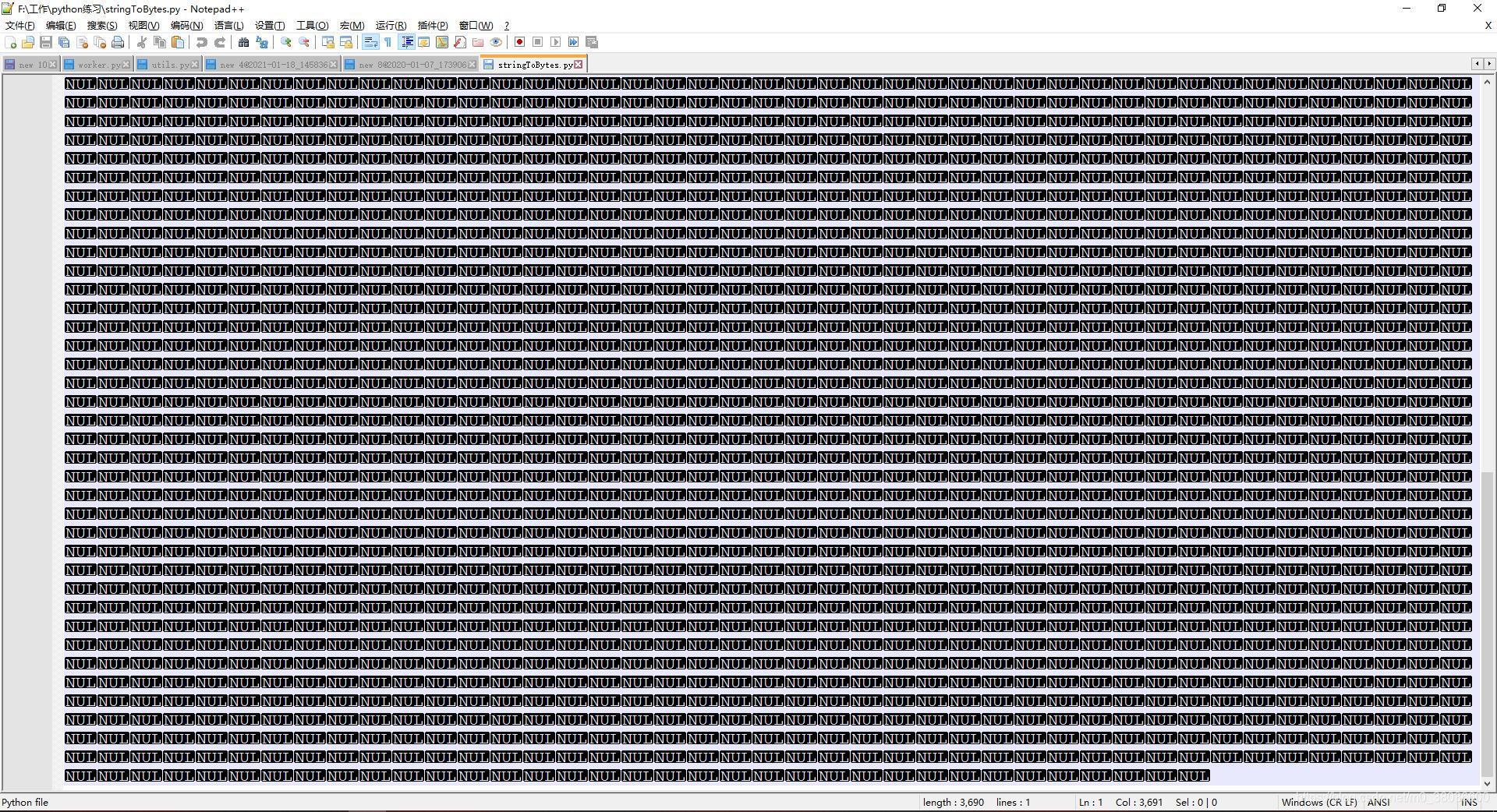The height and width of the screenshot is (812, 1497).
Task: Click the vertical scrollbar thumb
Action: (1487, 623)
